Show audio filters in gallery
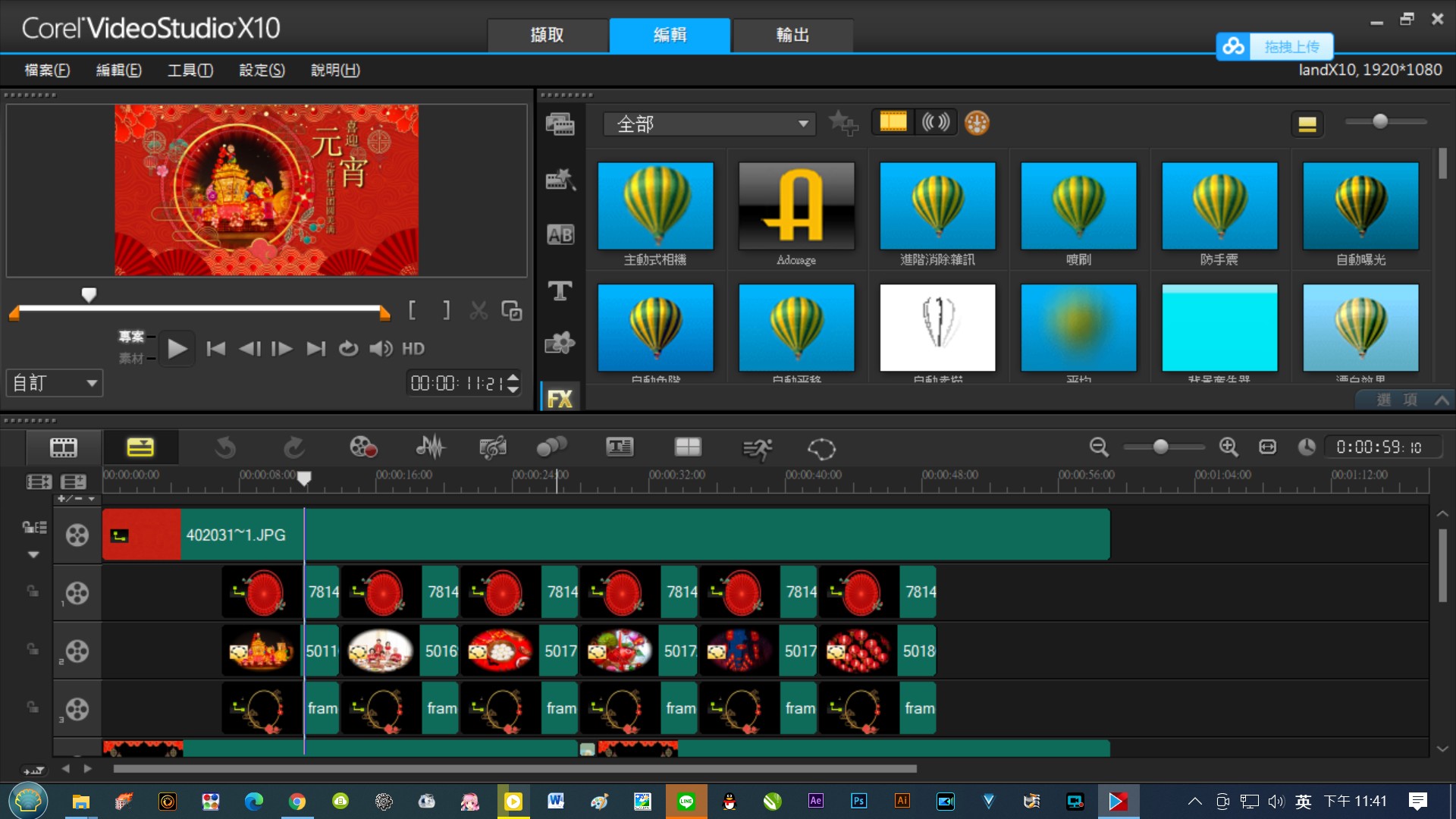The width and height of the screenshot is (1456, 819). point(935,122)
